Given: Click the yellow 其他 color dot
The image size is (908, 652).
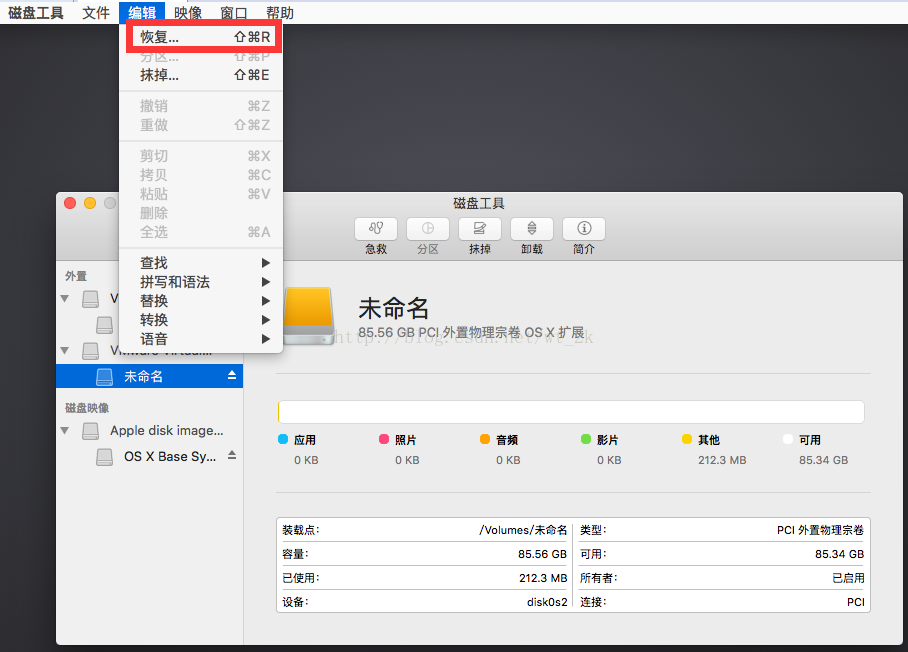Looking at the screenshot, I should tap(687, 439).
